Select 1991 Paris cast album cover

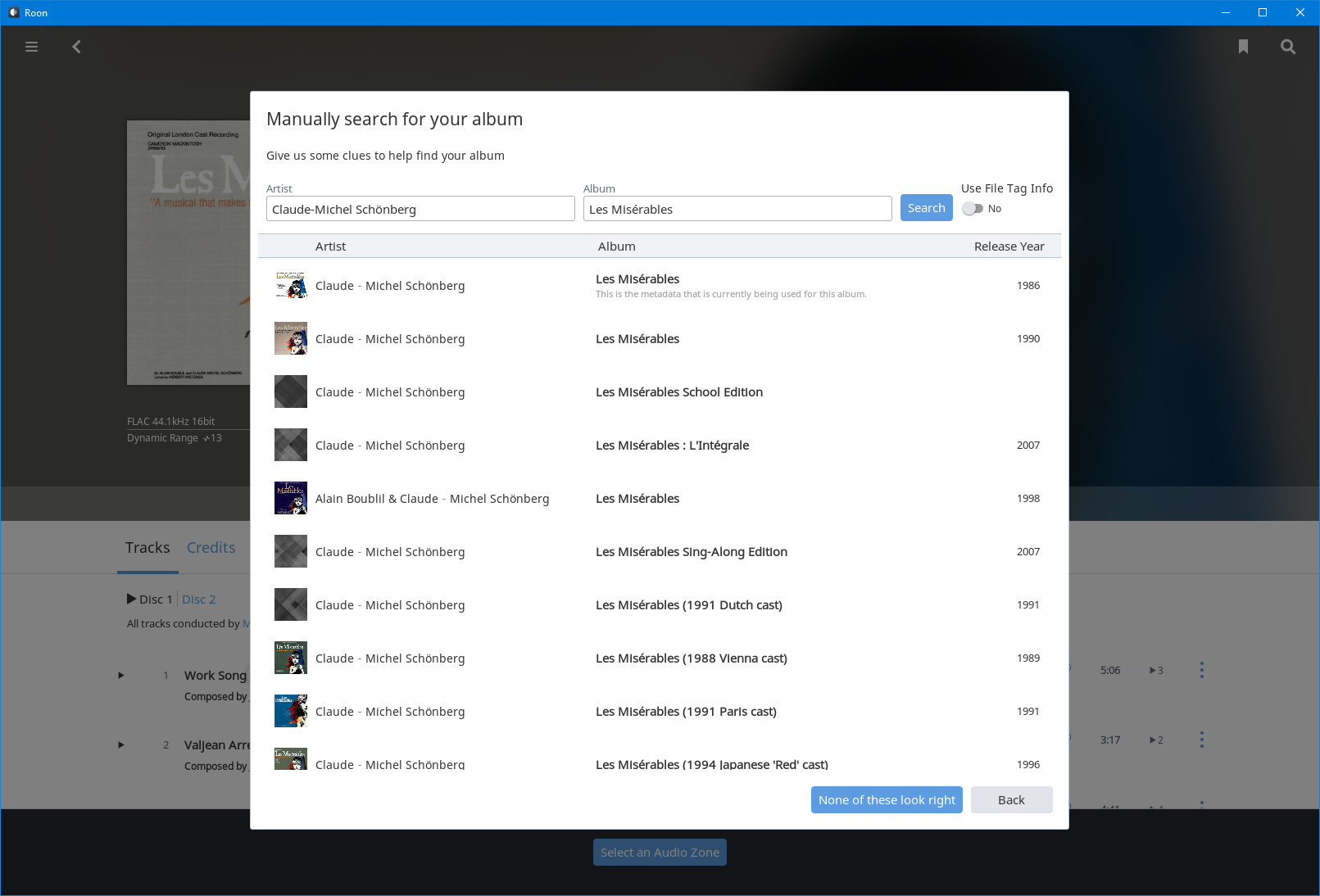point(291,711)
